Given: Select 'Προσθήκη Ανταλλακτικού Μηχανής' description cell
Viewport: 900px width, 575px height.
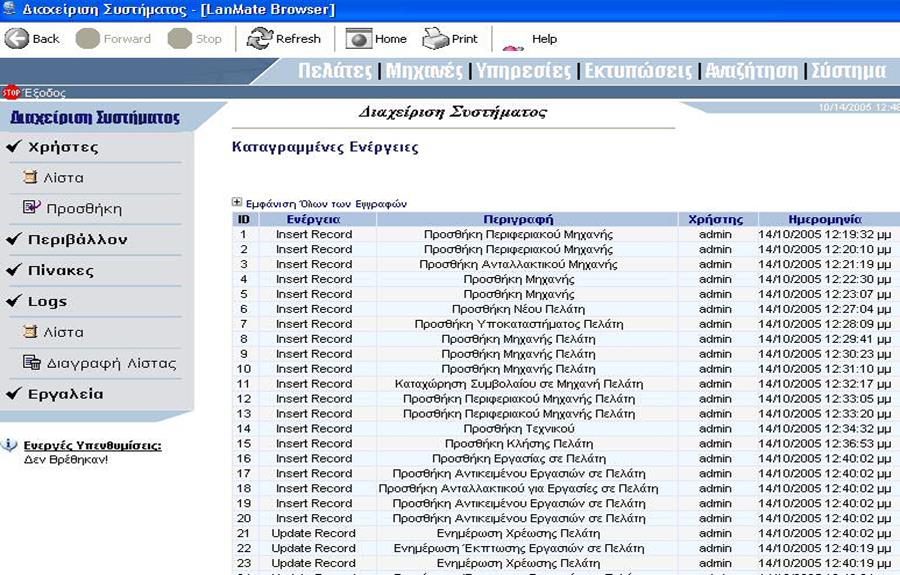Looking at the screenshot, I should pyautogui.click(x=518, y=264).
